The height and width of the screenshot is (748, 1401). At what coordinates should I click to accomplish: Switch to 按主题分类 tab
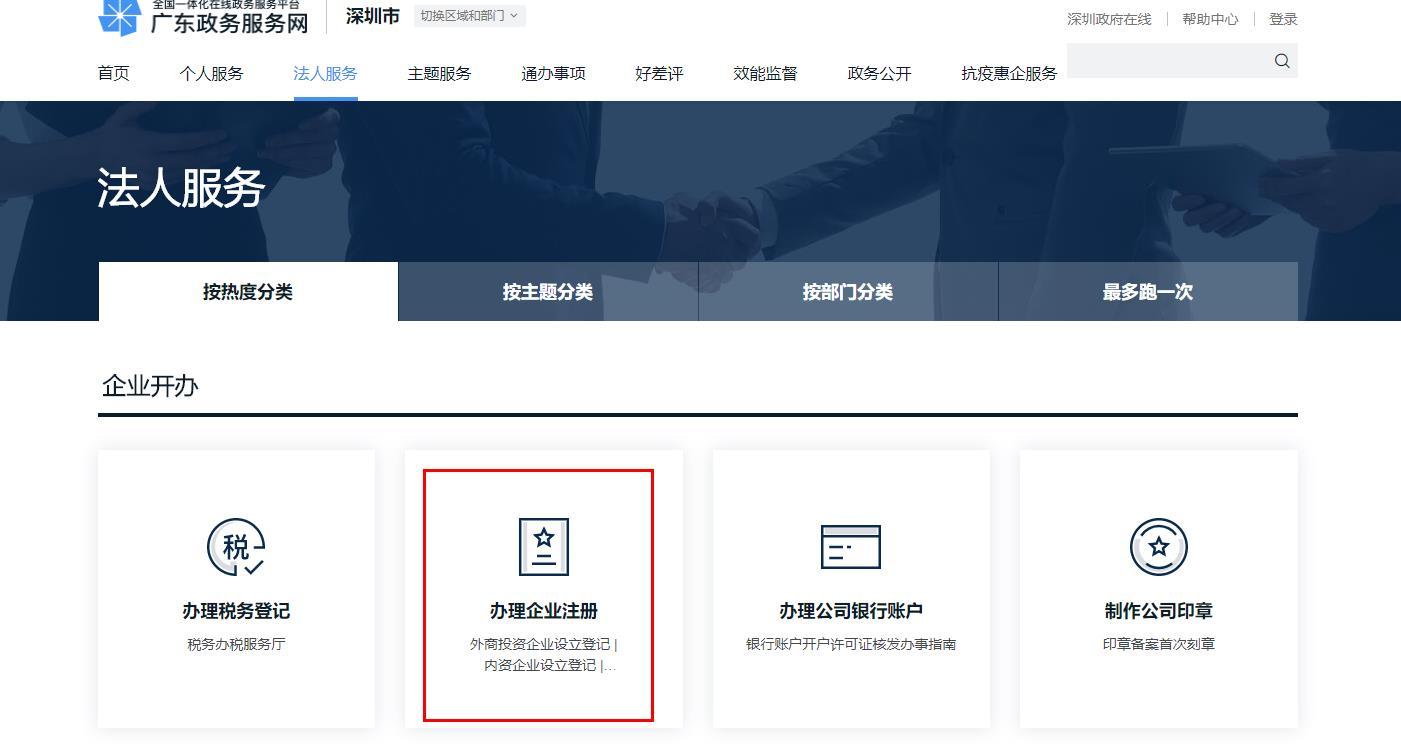tap(548, 292)
